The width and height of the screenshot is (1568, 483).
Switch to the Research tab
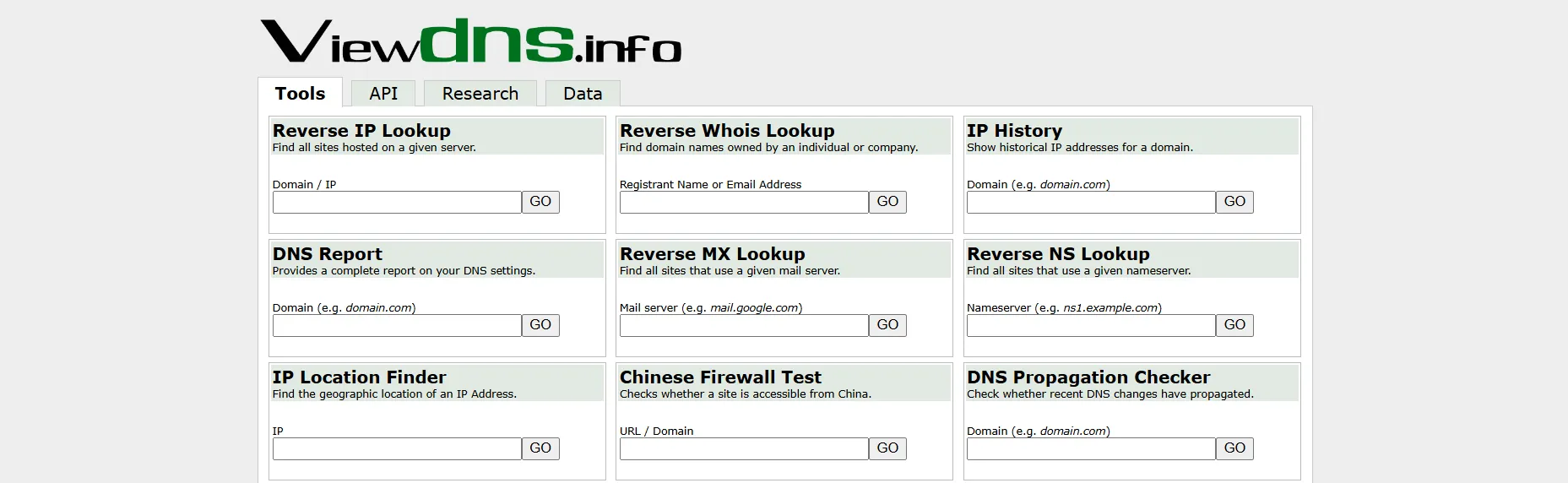point(480,94)
